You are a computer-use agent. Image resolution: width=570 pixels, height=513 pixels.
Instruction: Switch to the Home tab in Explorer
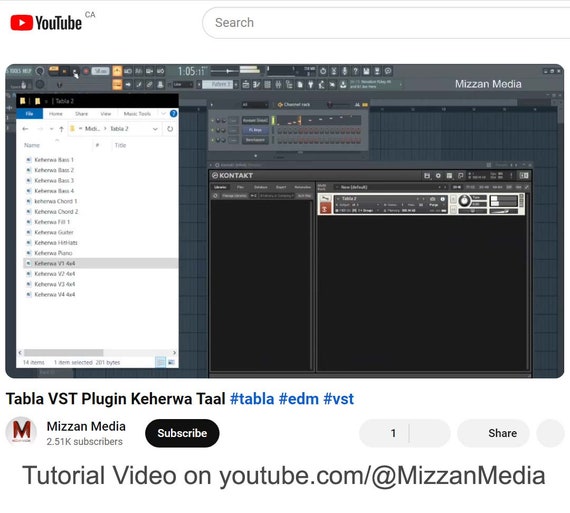[56, 114]
